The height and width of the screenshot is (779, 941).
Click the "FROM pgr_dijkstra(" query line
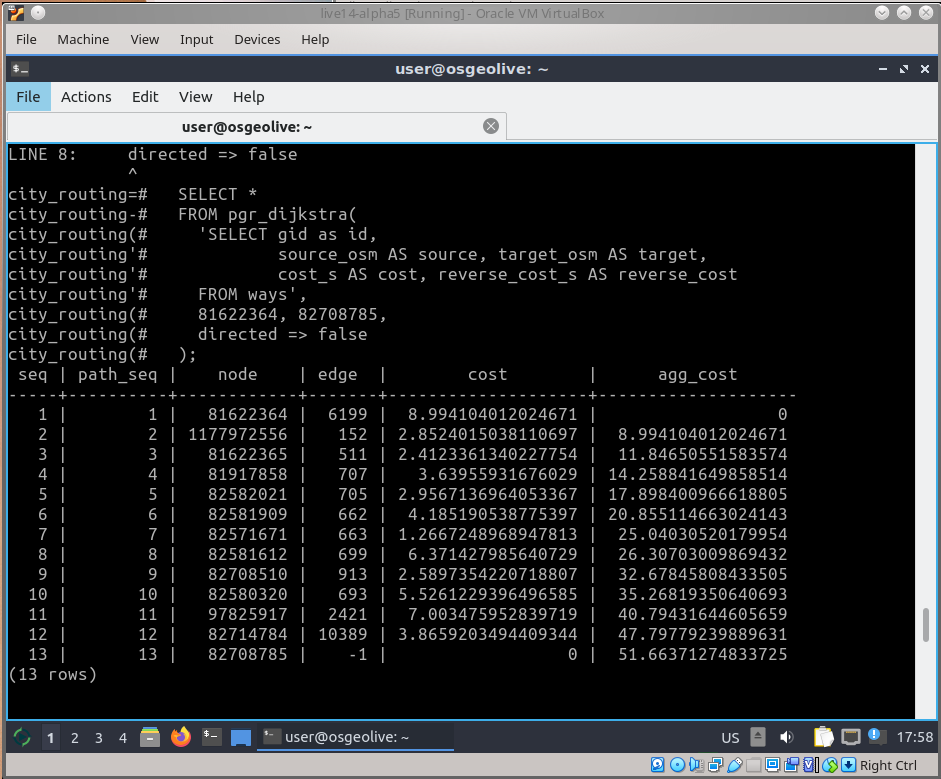[267, 214]
